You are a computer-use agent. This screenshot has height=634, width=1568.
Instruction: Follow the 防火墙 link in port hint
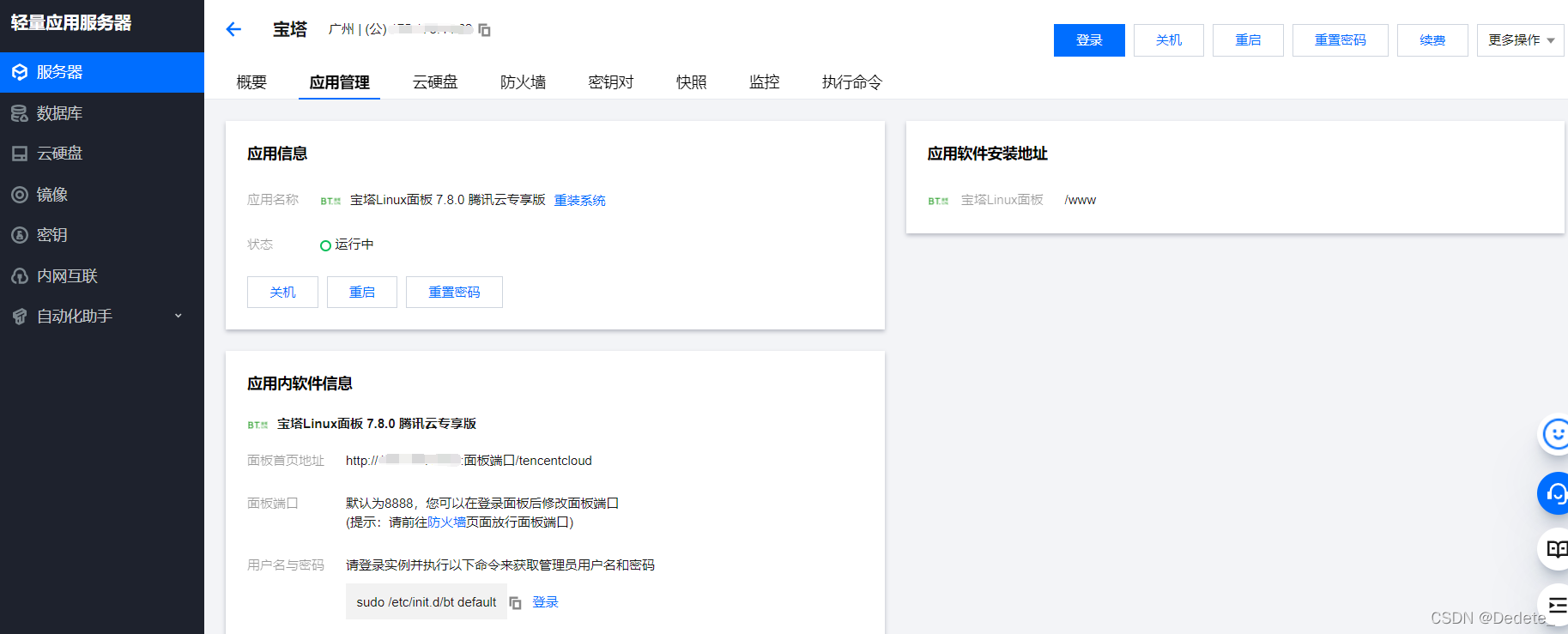tap(446, 522)
